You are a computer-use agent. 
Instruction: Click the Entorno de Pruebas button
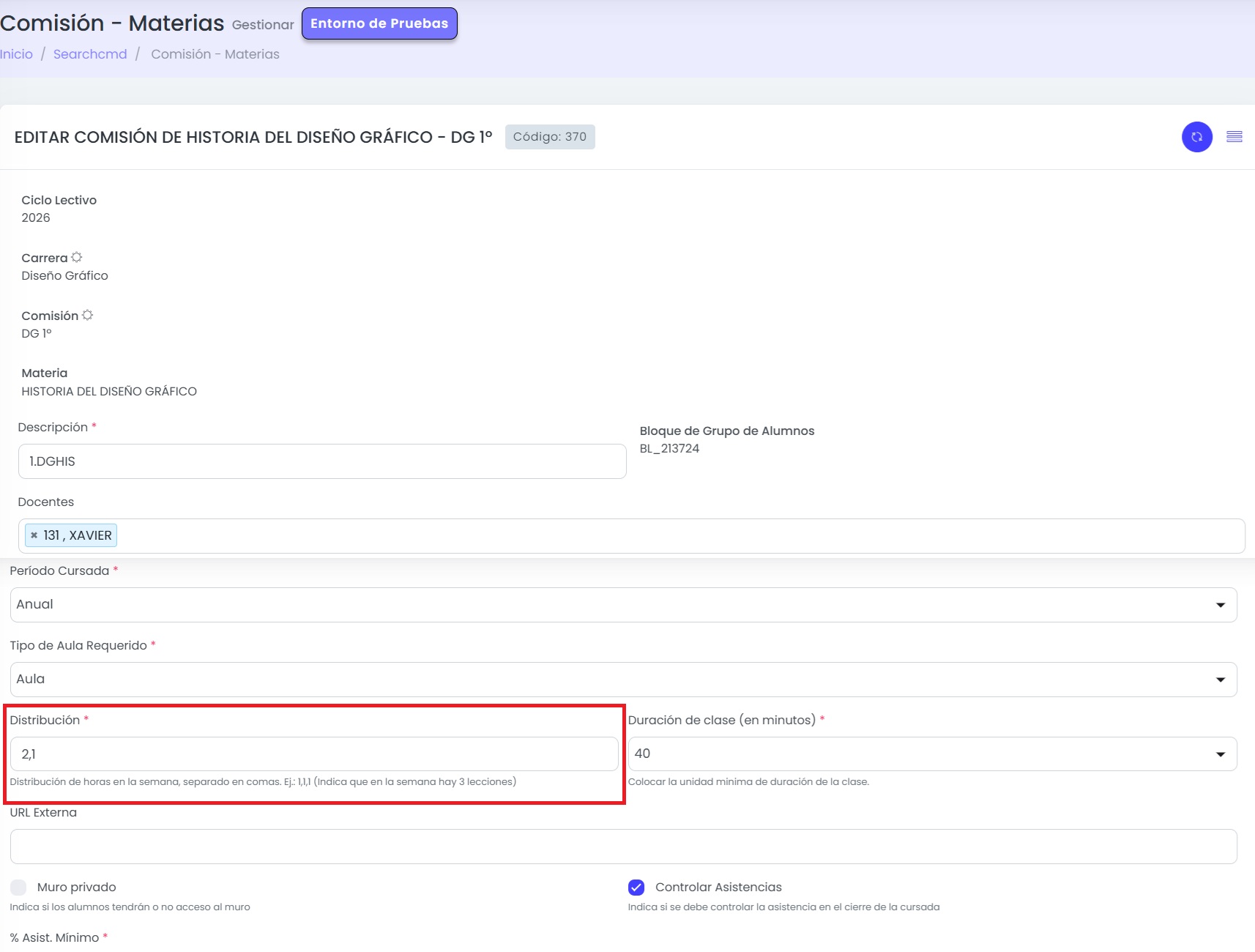pos(379,23)
